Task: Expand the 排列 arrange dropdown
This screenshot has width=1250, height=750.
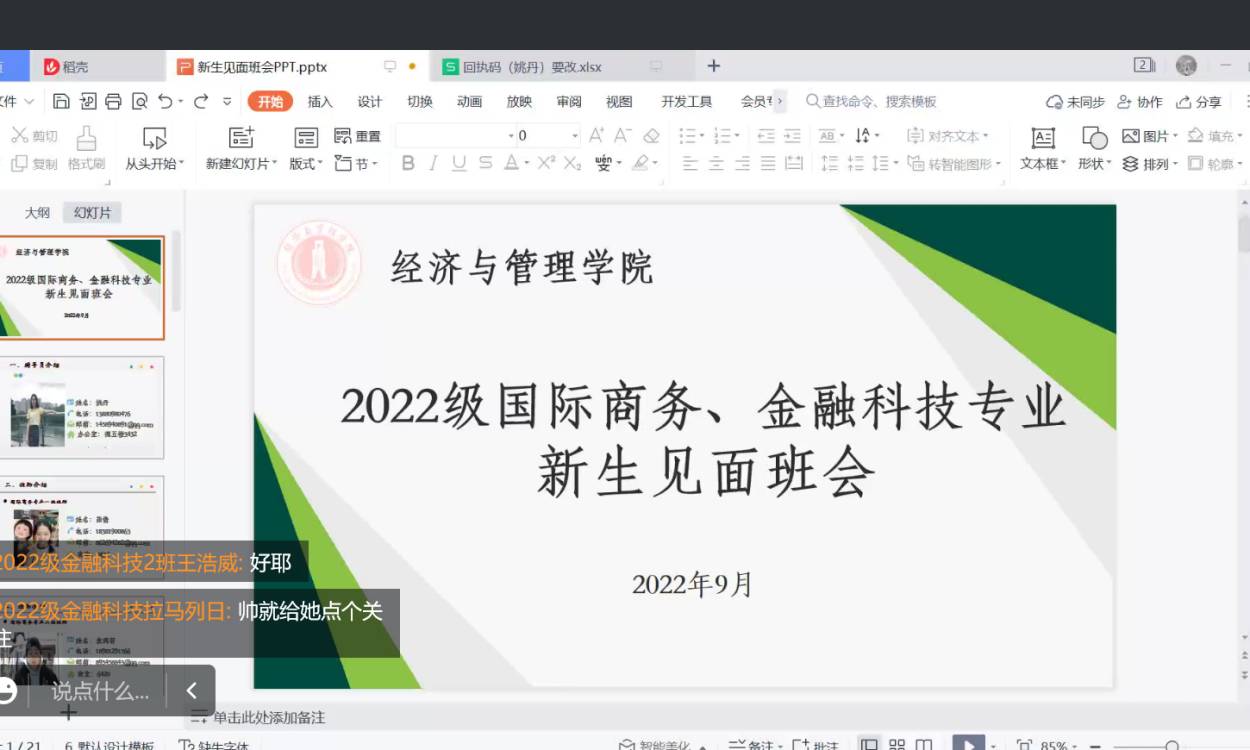Action: click(1150, 163)
